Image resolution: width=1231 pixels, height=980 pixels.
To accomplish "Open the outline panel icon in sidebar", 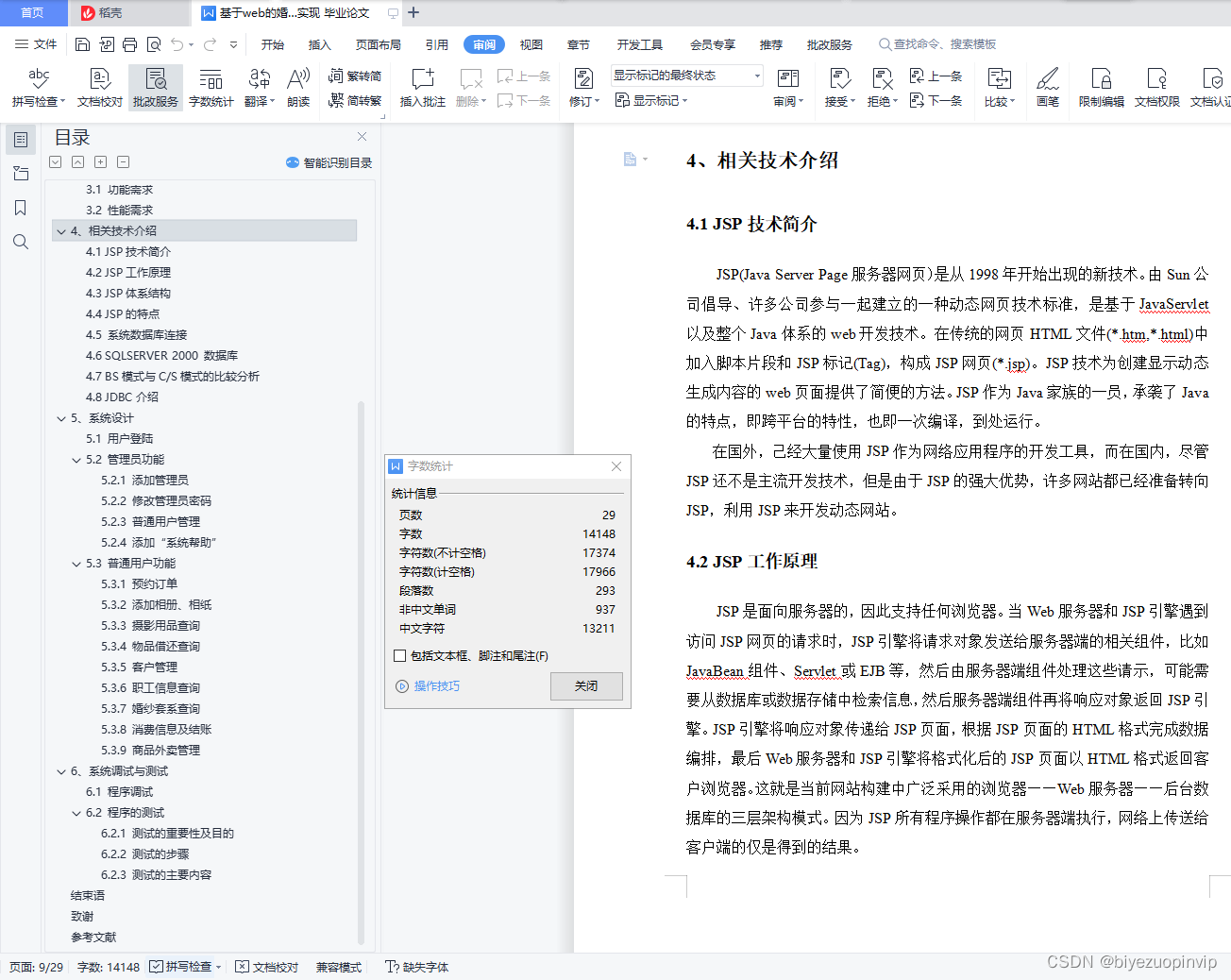I will pos(21,140).
